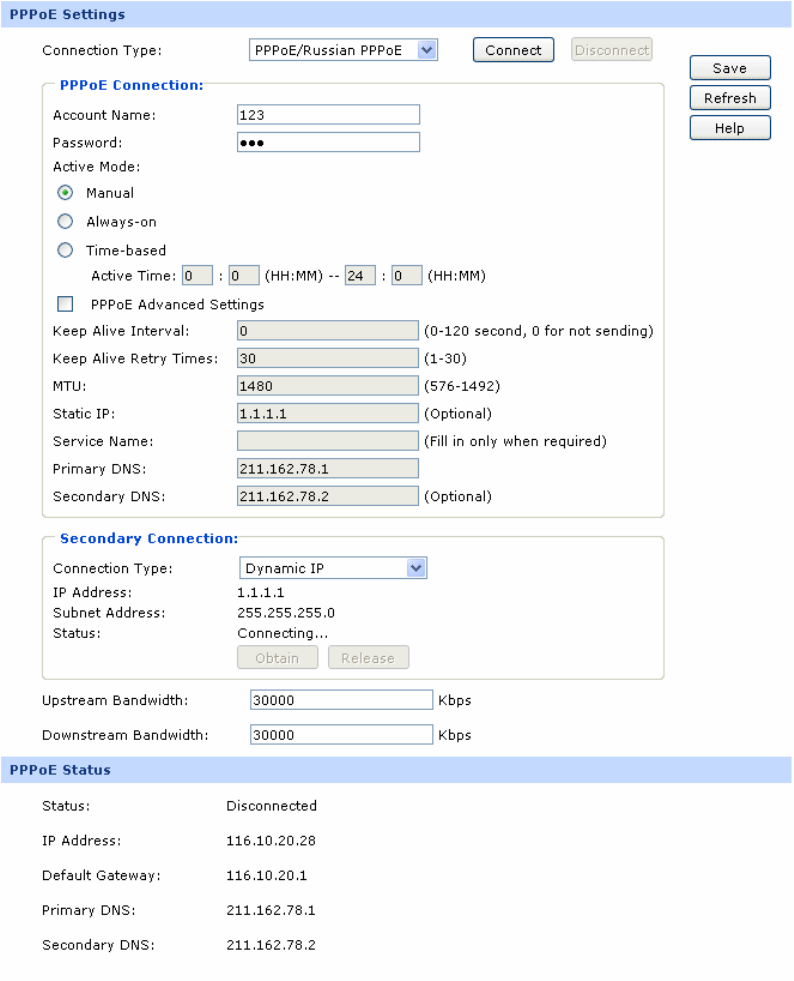The width and height of the screenshot is (794, 981).
Task: Open the Help page button
Action: [x=730, y=128]
